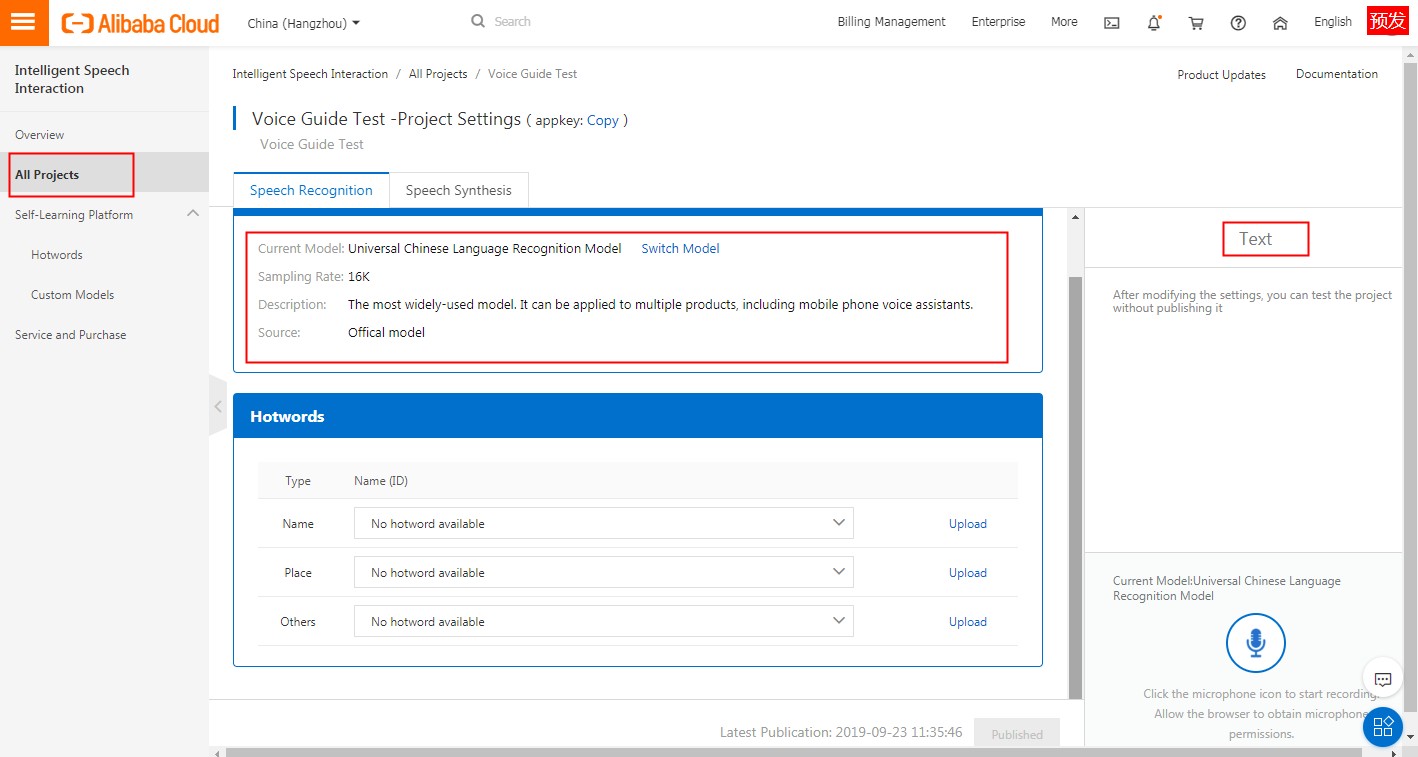Screen dimensions: 1418x757
Task: Open Billing Management in the top bar
Action: coord(891,22)
